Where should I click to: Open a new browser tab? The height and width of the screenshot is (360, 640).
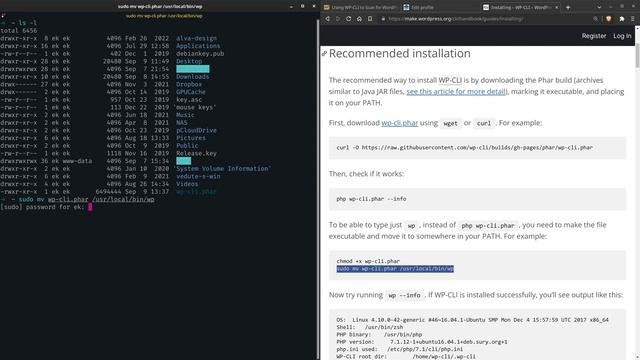[x=568, y=7]
